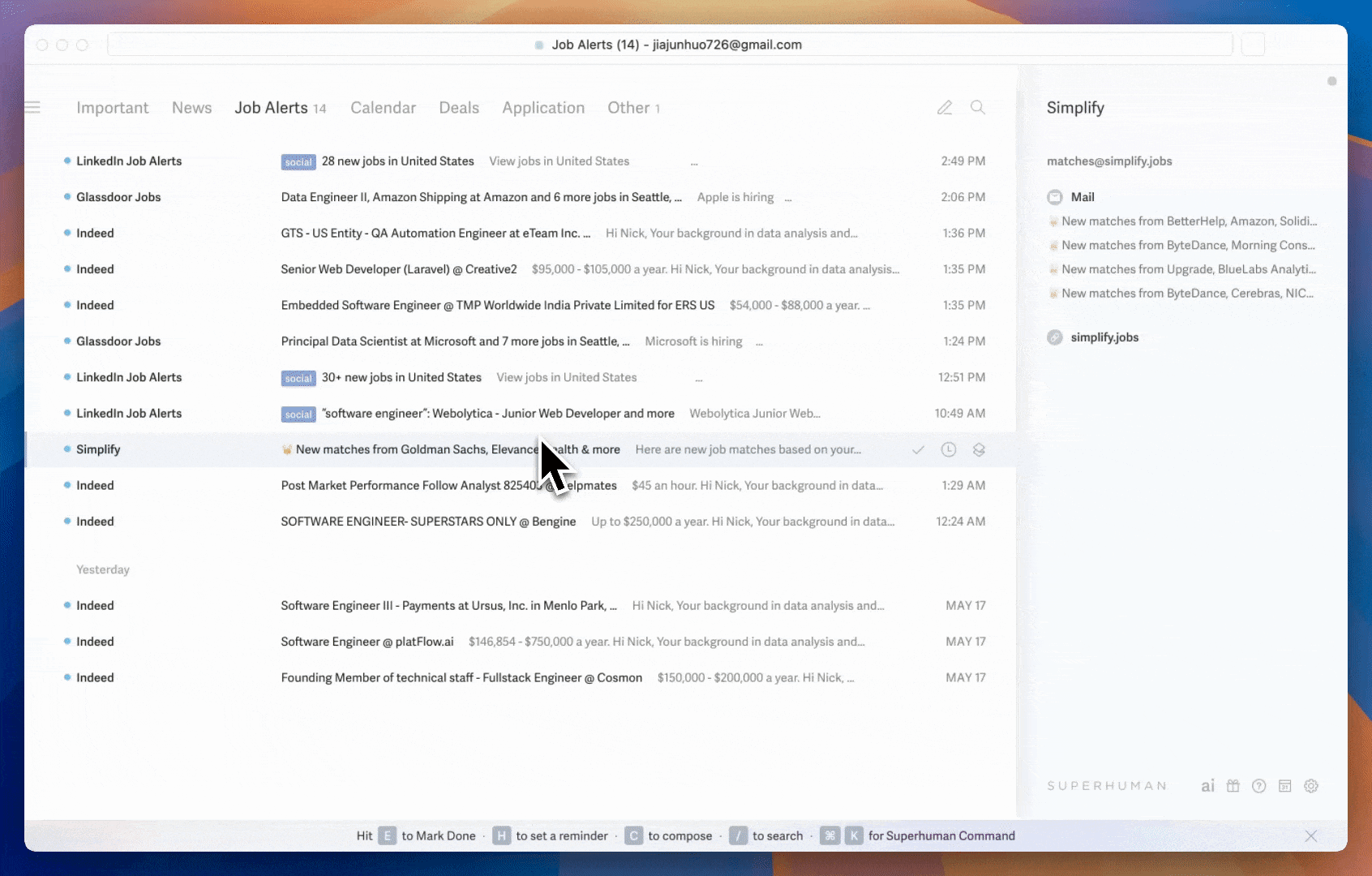Open Superhuman AI via the ai icon
The height and width of the screenshot is (876, 1372).
tap(1208, 786)
